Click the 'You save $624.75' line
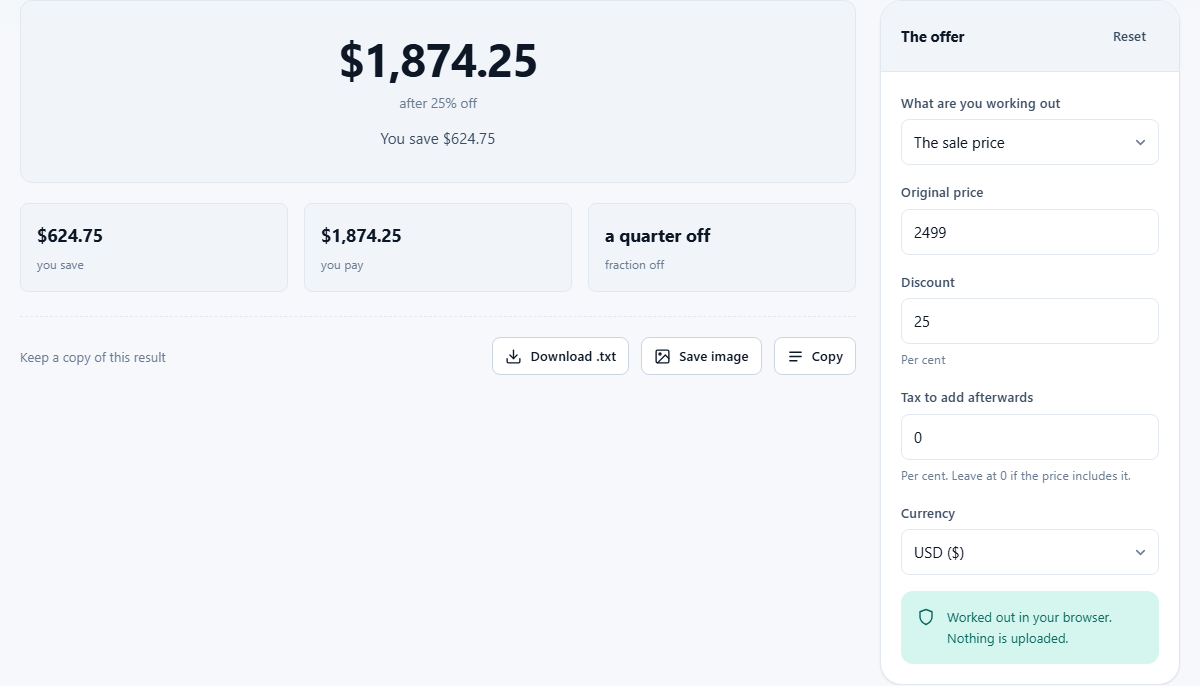Screen dimensions: 1200x686 coord(438,139)
